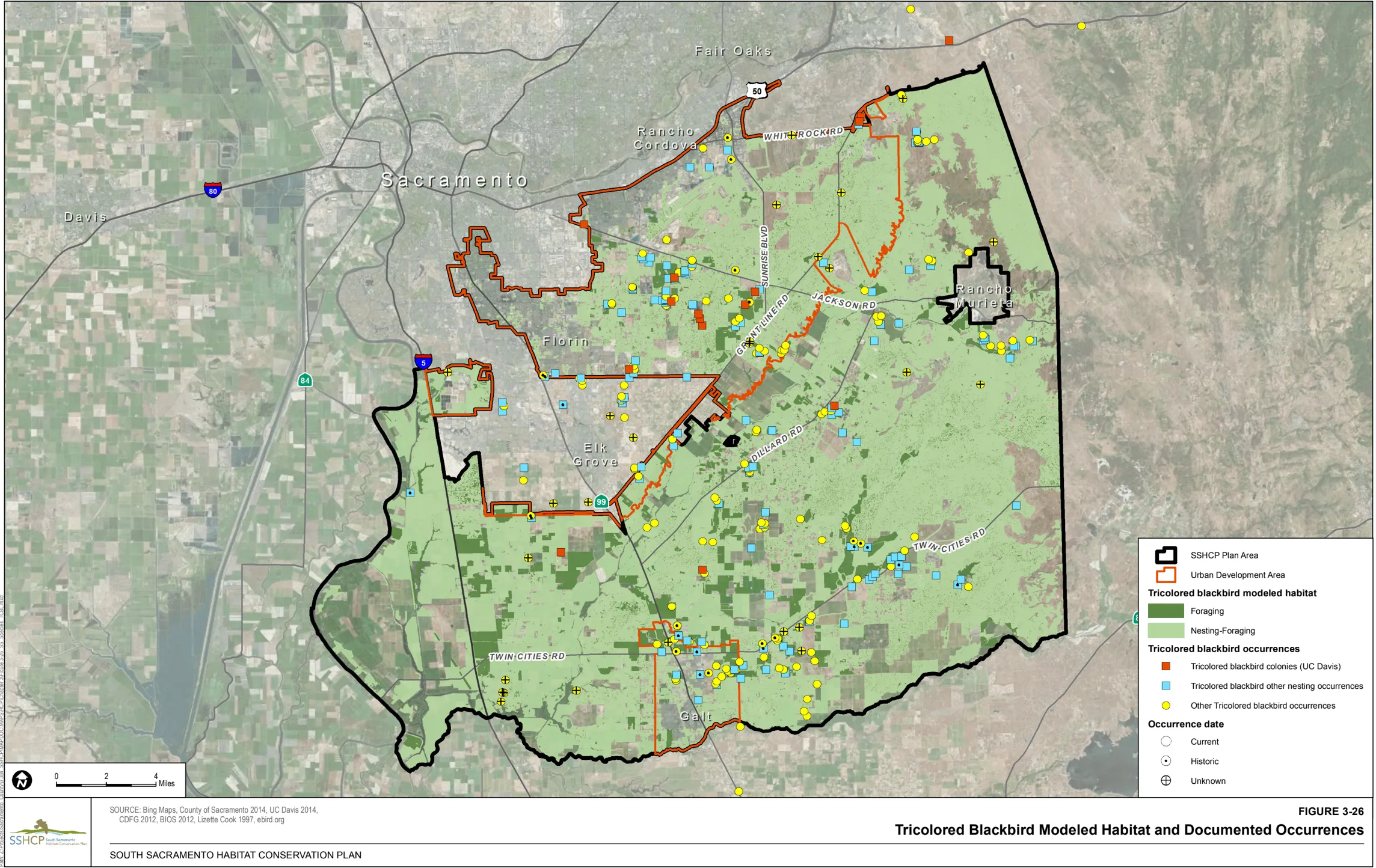
Task: Click the Galt label
Action: click(x=696, y=717)
